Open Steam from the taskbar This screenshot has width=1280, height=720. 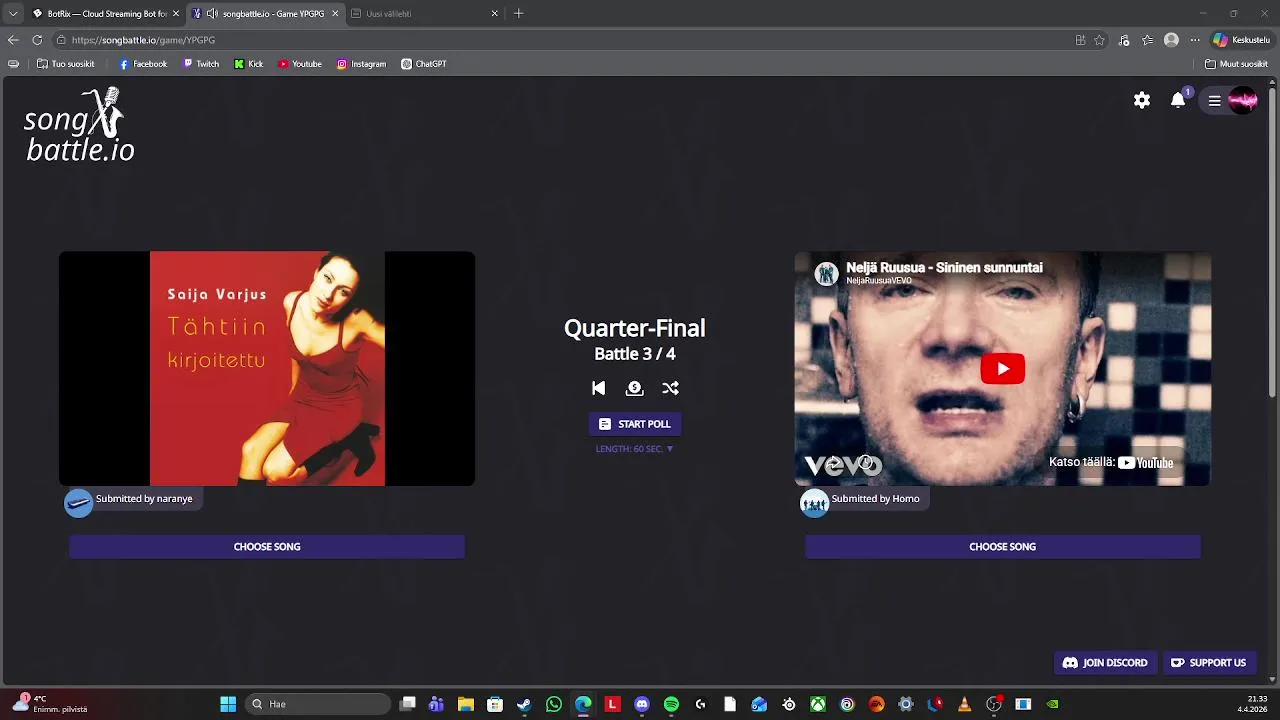[x=524, y=704]
